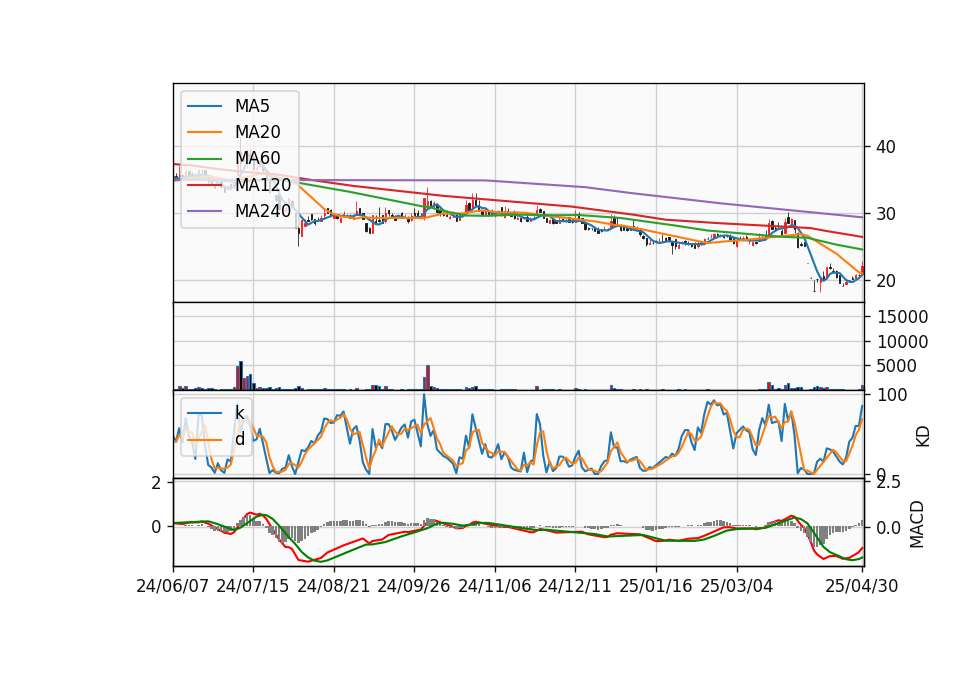
Task: Click the tallest volume bar near 24/07/15
Action: click(241, 376)
